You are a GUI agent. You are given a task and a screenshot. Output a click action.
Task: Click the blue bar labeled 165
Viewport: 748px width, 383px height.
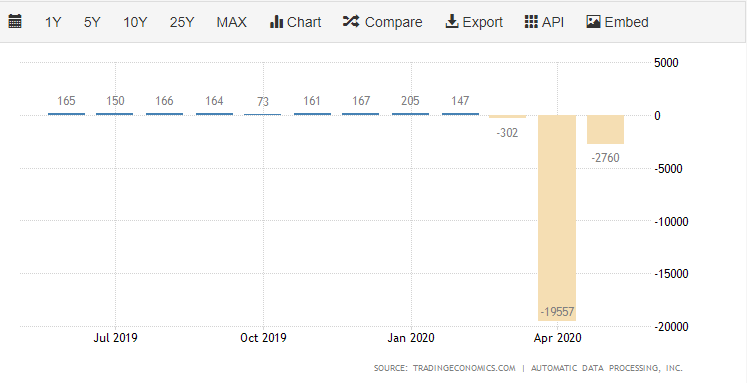pyautogui.click(x=66, y=114)
